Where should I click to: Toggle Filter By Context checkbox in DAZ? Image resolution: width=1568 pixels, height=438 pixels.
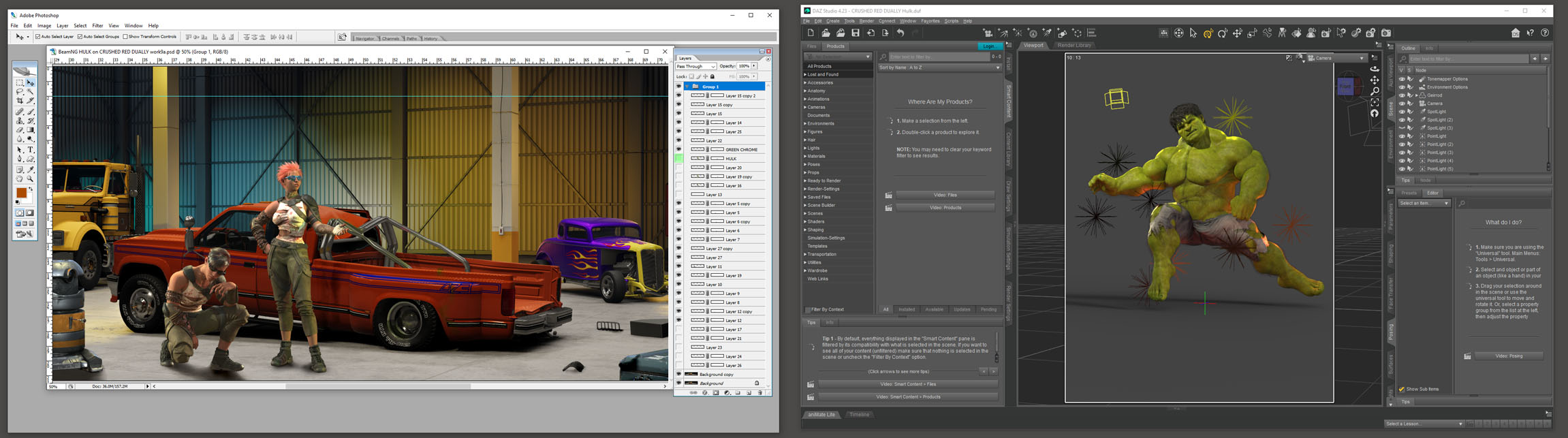[x=808, y=309]
